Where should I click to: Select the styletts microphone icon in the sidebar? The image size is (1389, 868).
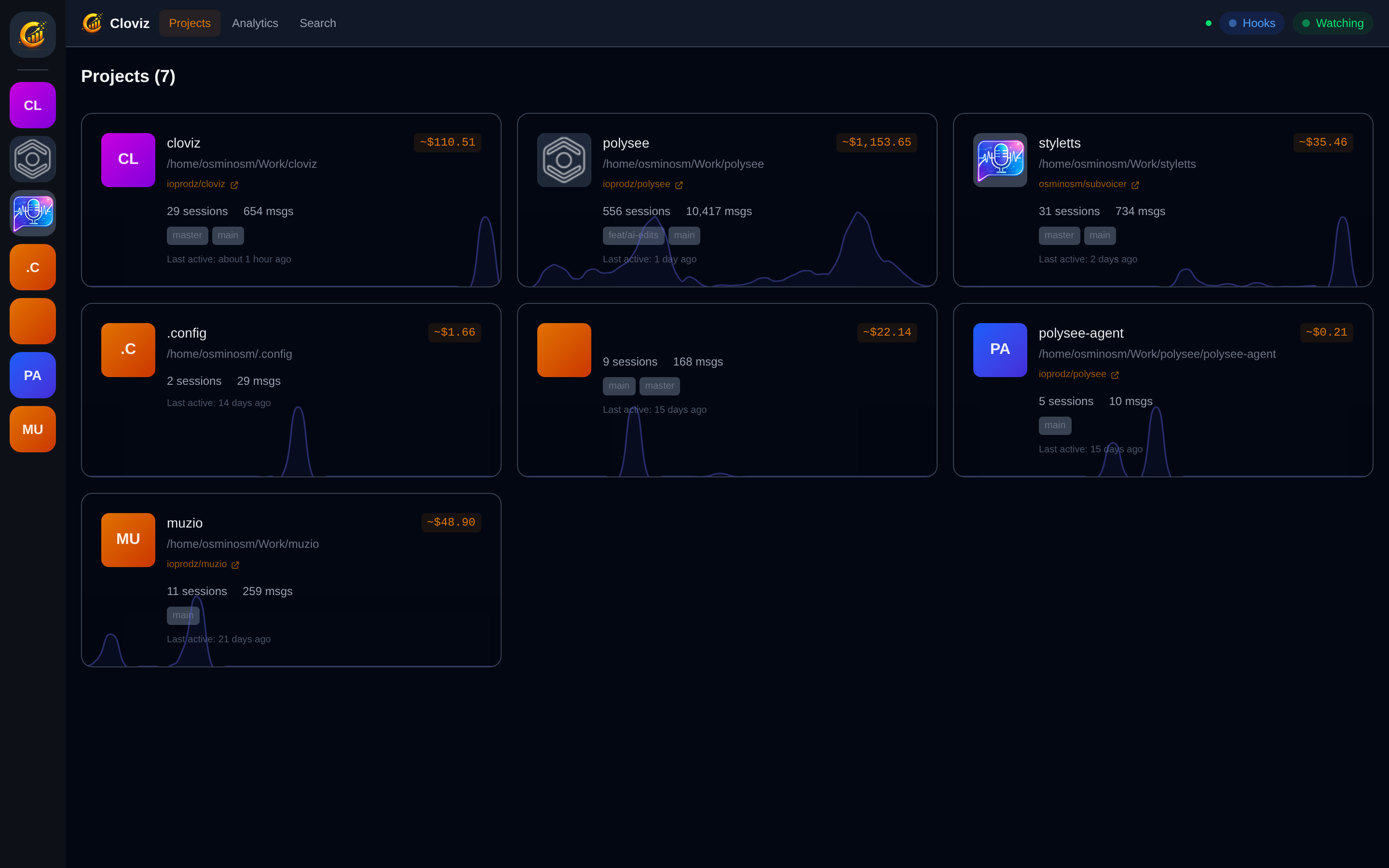click(32, 213)
